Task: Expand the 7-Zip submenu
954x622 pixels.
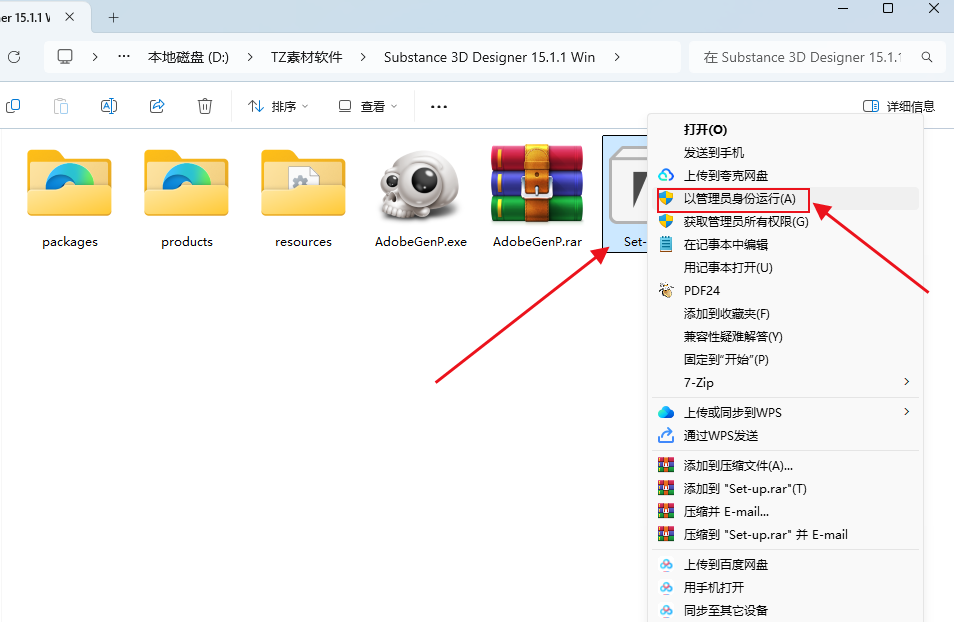Action: pos(907,382)
